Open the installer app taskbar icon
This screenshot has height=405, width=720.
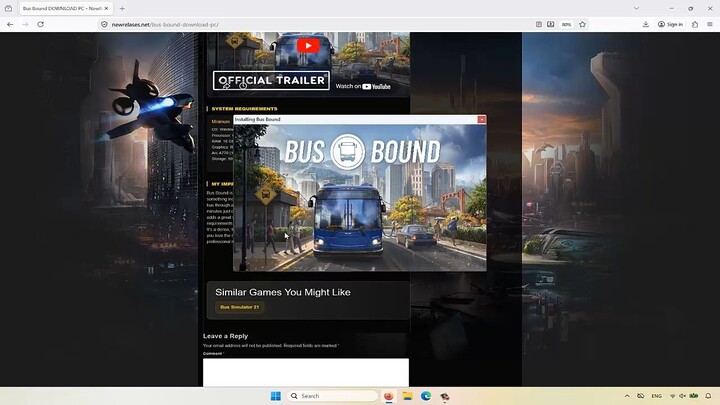coord(444,396)
